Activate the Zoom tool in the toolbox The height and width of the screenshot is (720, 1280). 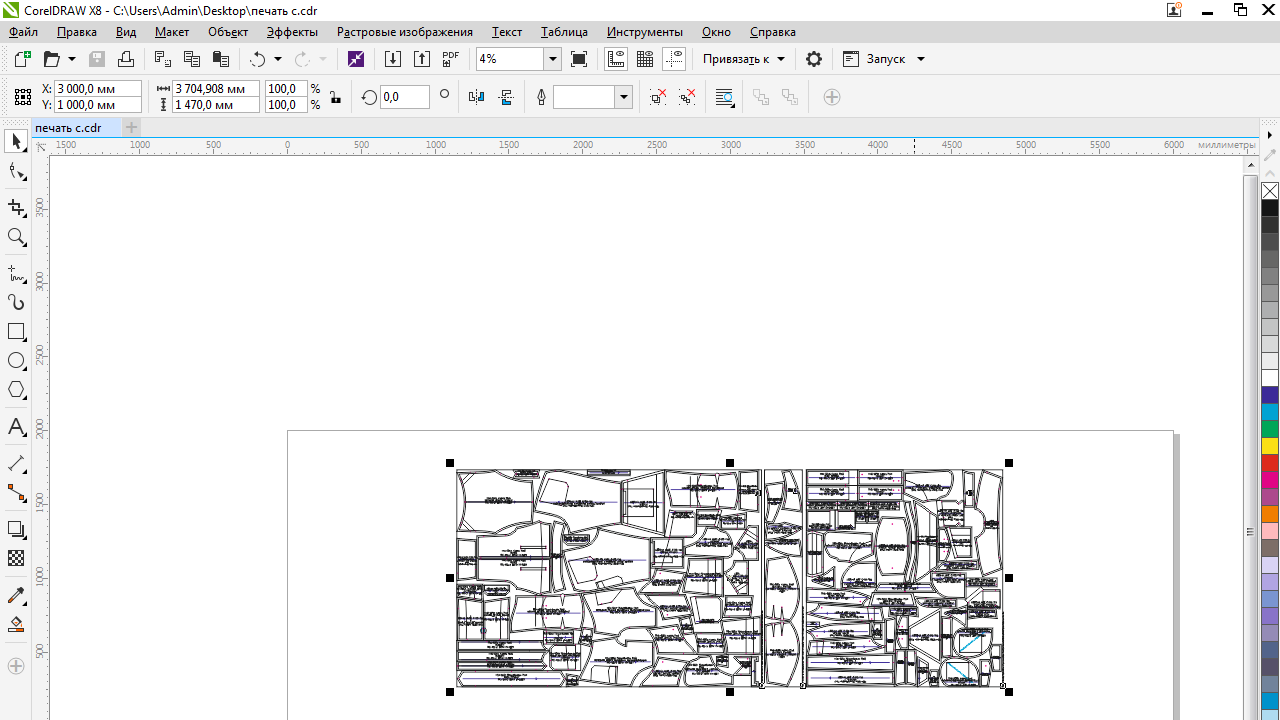(x=16, y=237)
